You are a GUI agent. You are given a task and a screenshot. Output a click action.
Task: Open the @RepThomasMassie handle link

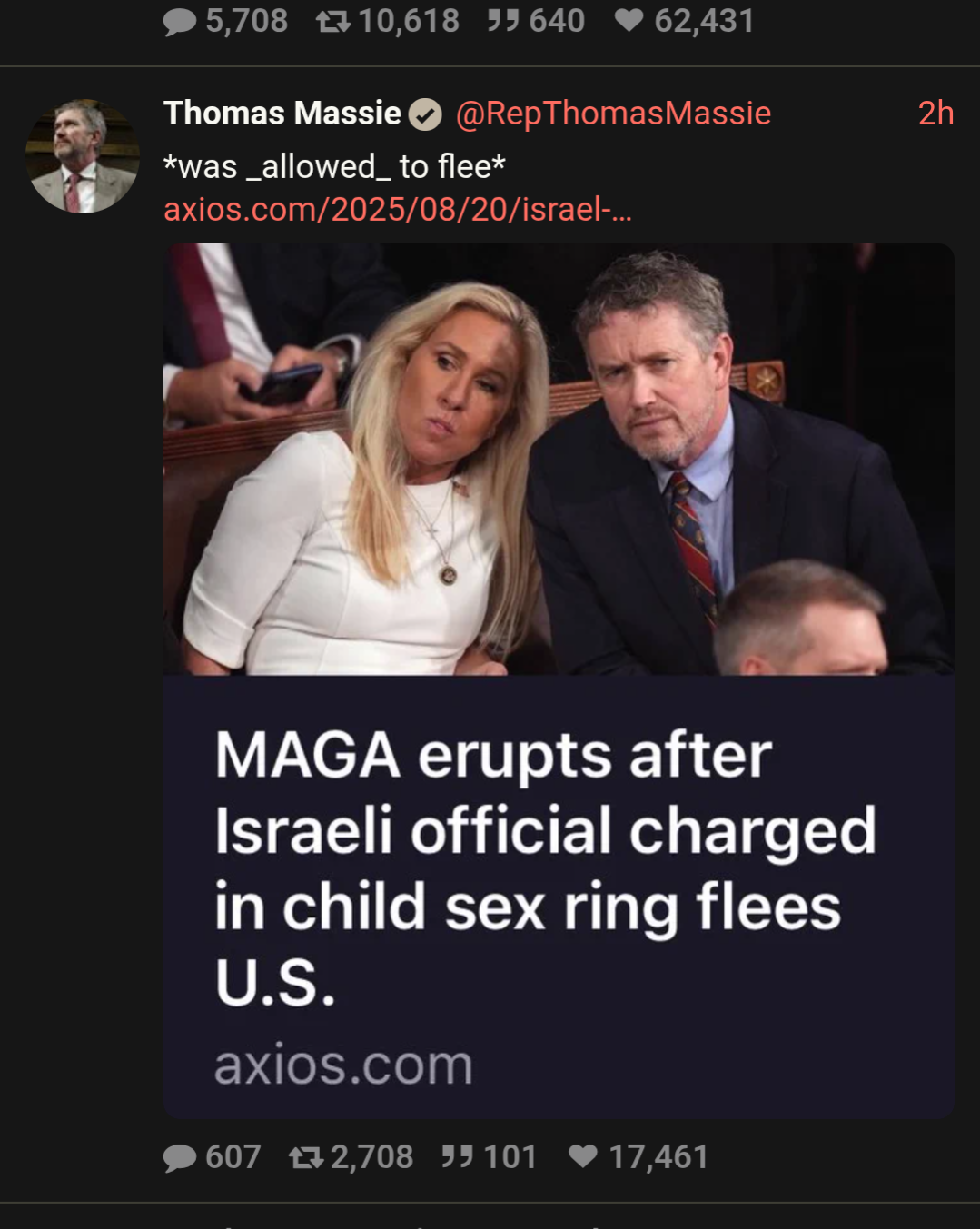tap(613, 114)
